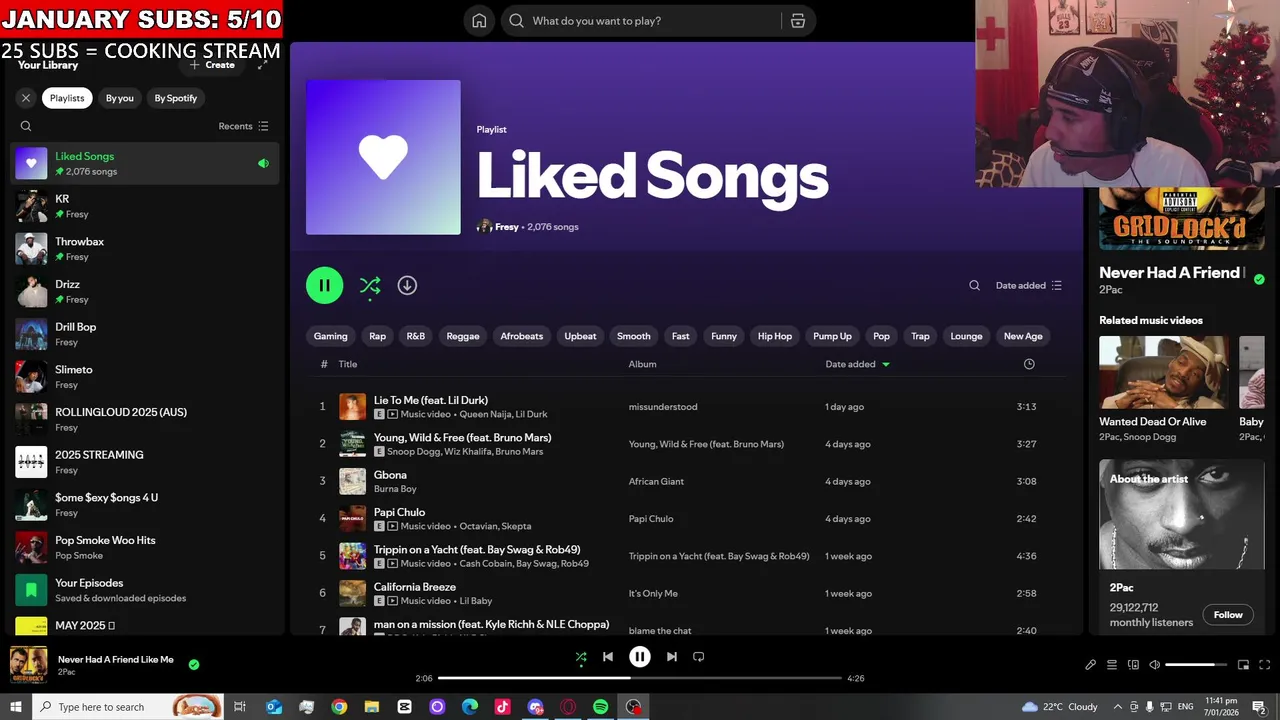Adjust the volume slider

click(x=1196, y=665)
